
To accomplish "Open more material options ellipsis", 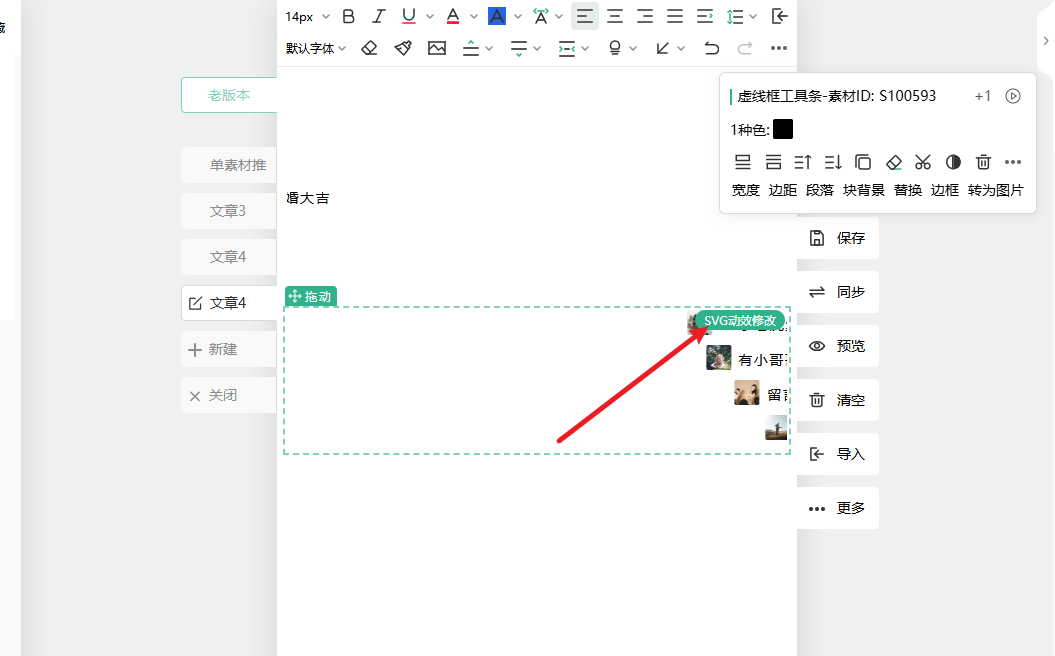I will 1013,162.
